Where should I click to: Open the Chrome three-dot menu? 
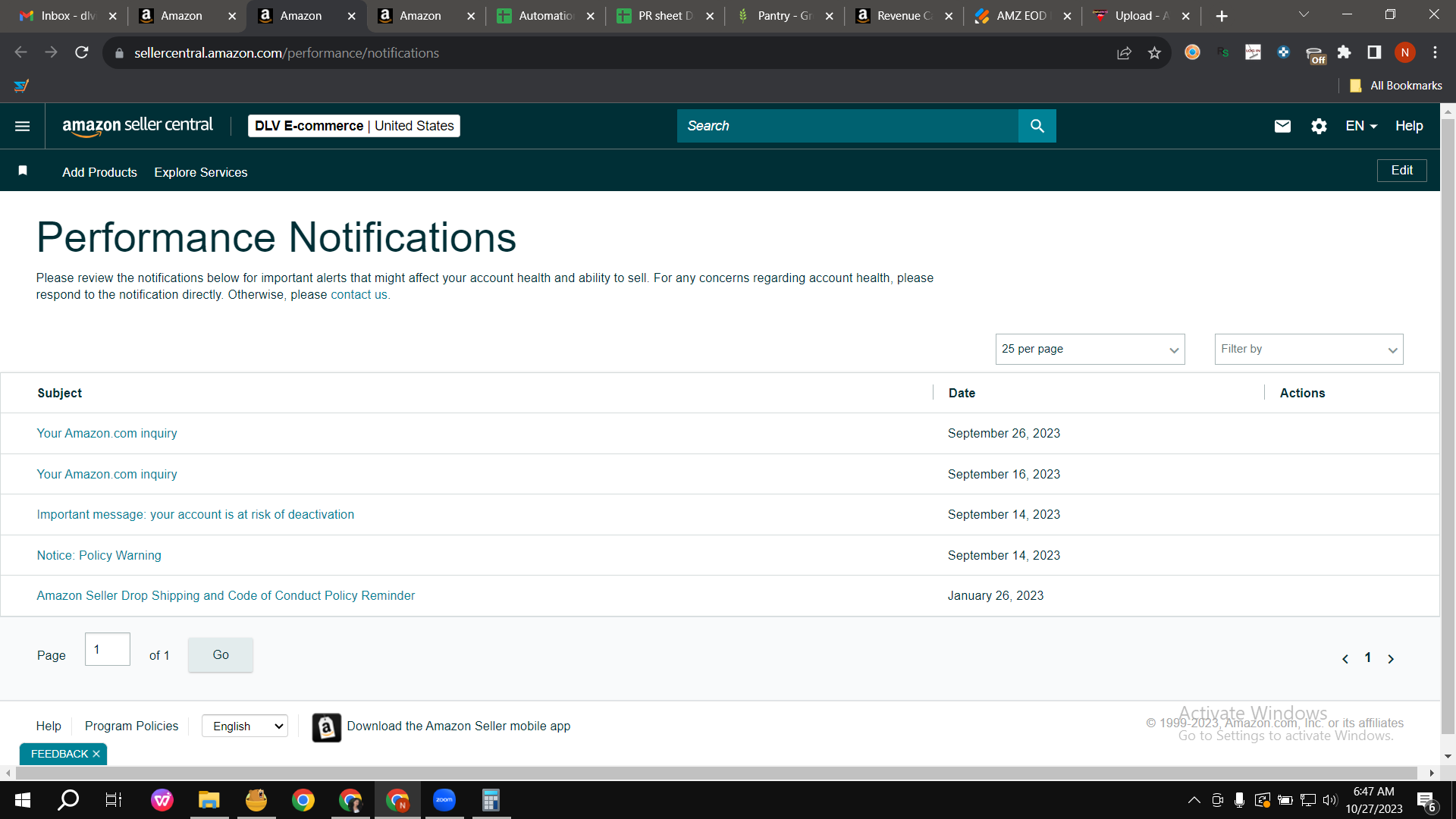[1435, 52]
